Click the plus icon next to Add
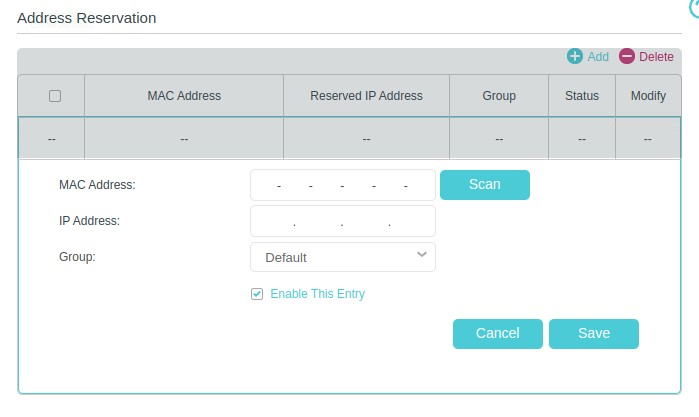This screenshot has height=417, width=699. click(575, 57)
